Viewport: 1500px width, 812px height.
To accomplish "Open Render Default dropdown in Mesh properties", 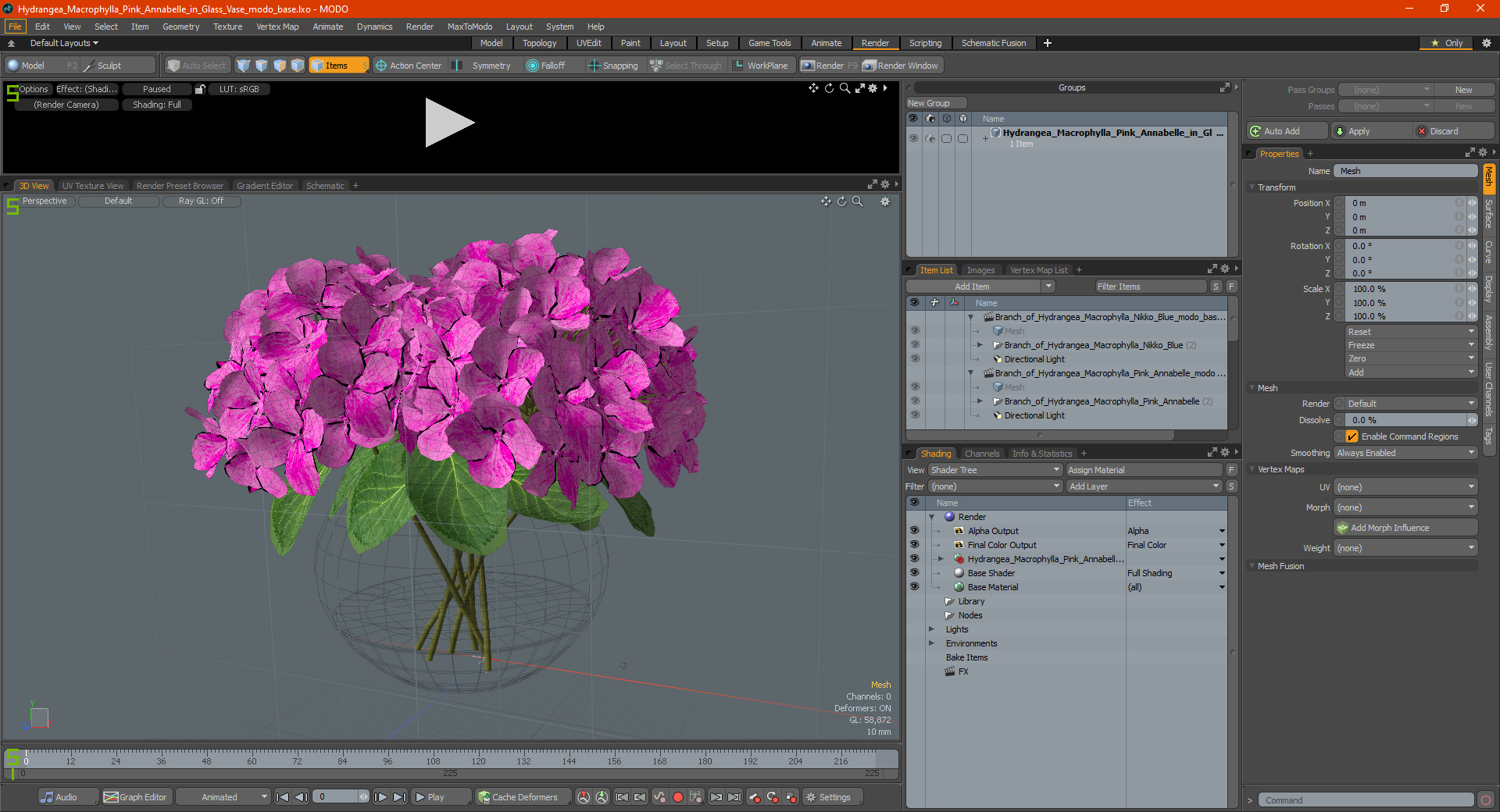I will click(1411, 404).
